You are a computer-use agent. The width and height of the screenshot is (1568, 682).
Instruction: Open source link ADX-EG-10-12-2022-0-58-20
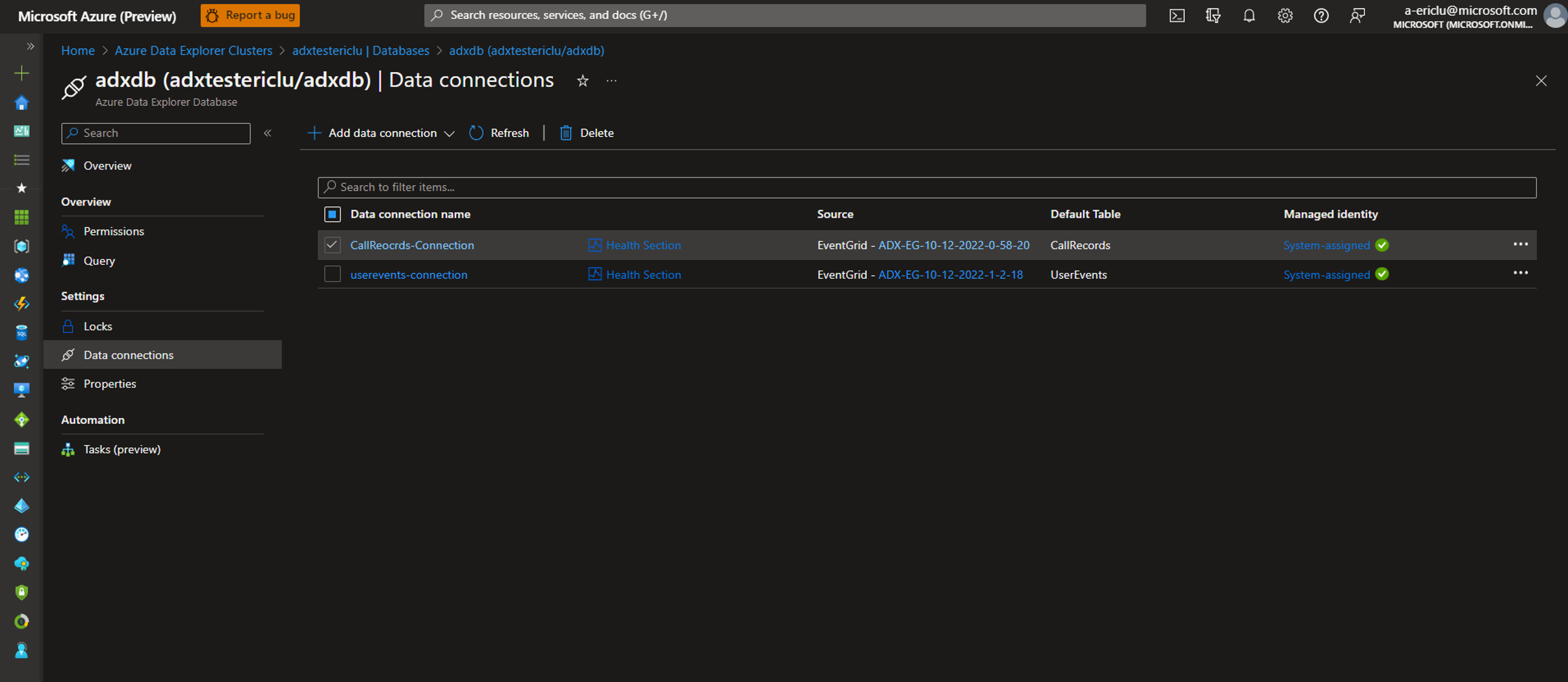[953, 245]
